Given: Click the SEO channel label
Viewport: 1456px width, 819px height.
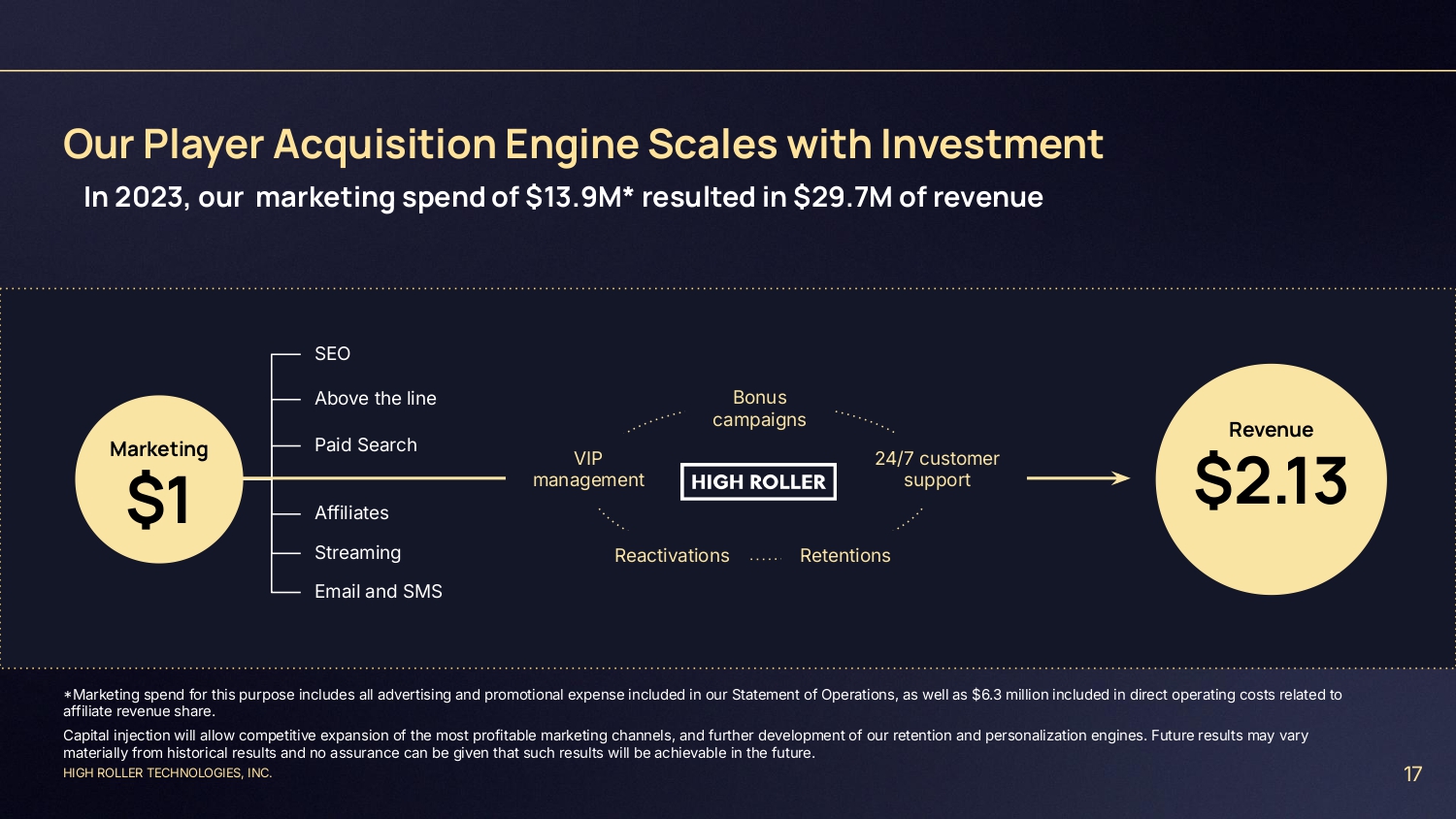Looking at the screenshot, I should tap(332, 354).
